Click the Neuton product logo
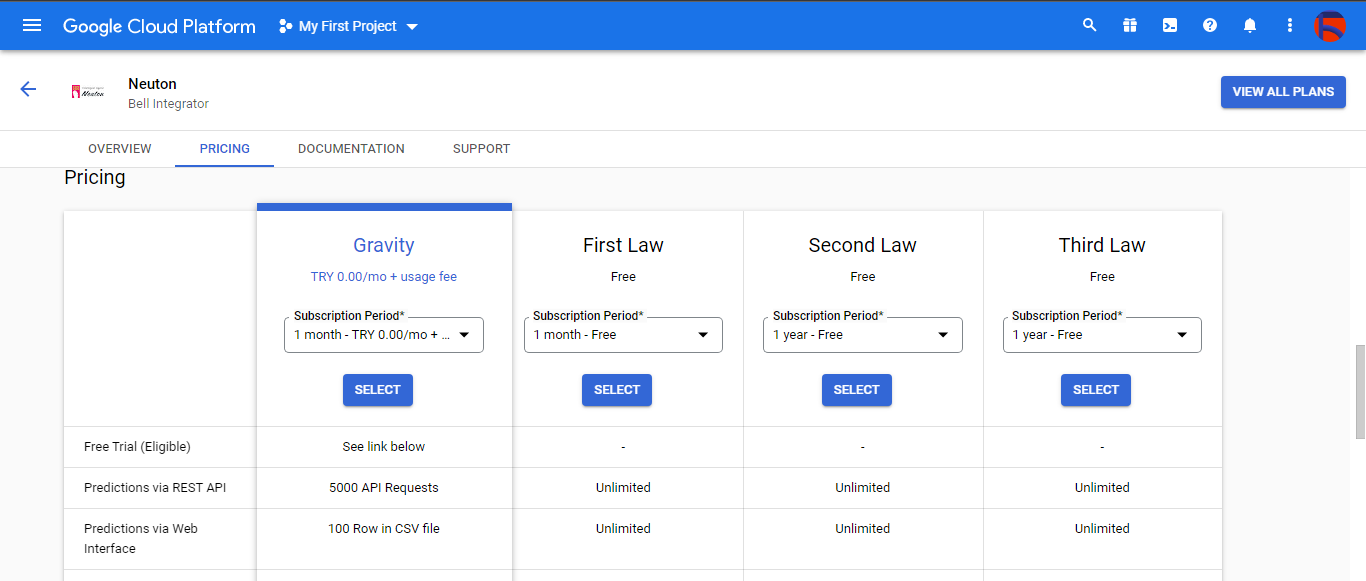 pos(88,92)
